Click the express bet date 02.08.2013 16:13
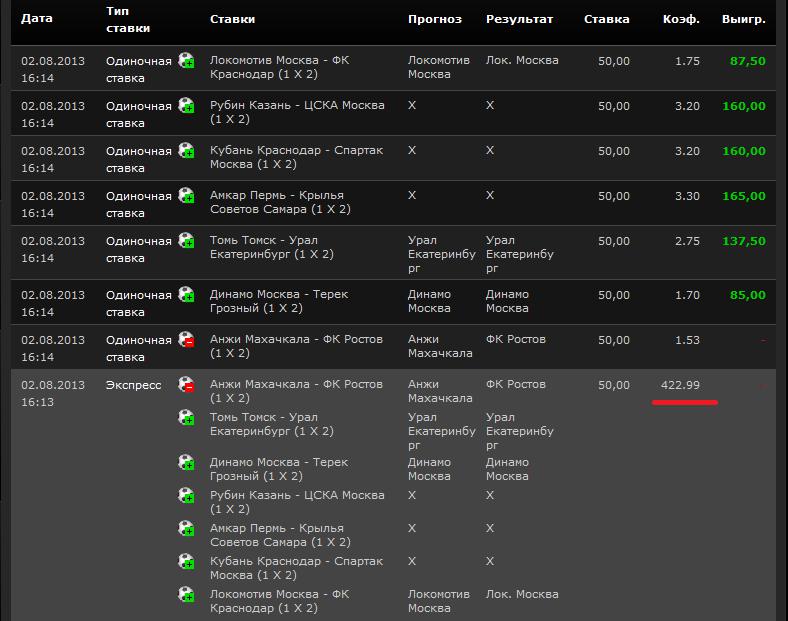The width and height of the screenshot is (788, 621). [x=53, y=393]
